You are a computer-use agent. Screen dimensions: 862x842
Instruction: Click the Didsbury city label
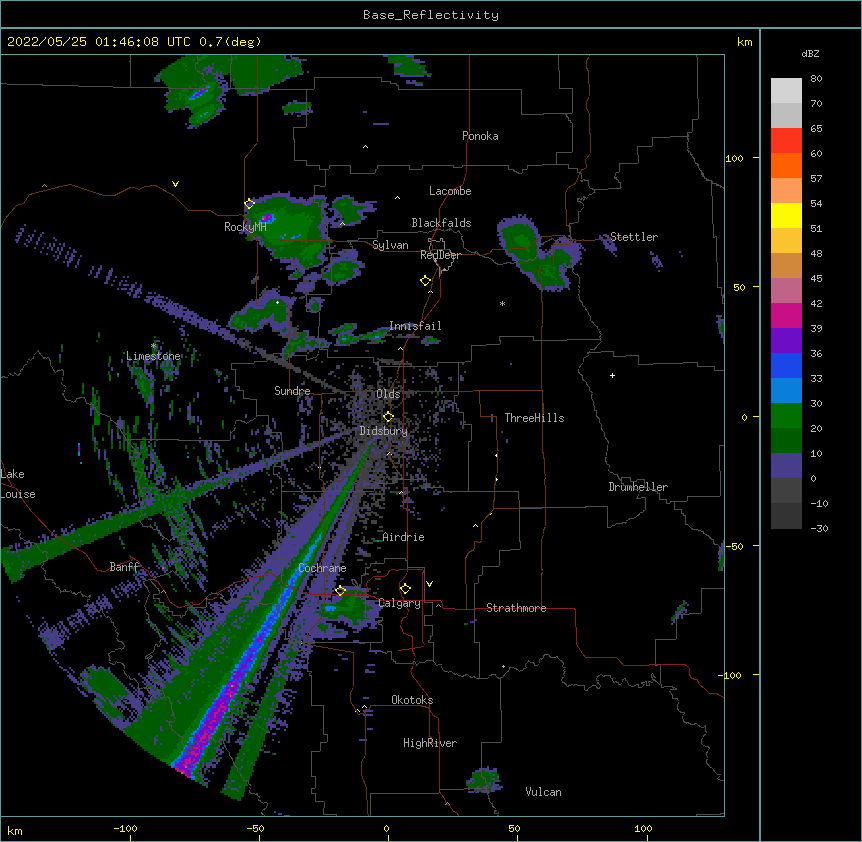(x=383, y=431)
